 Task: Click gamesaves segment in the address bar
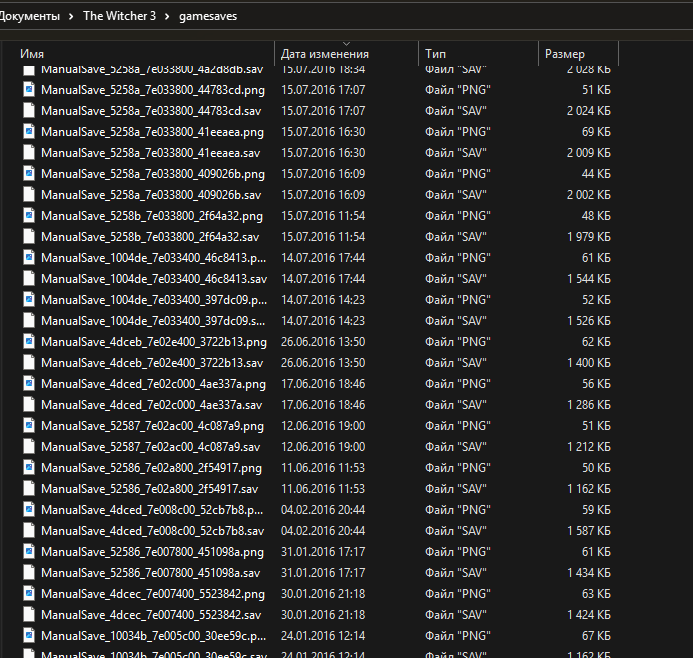pyautogui.click(x=208, y=16)
